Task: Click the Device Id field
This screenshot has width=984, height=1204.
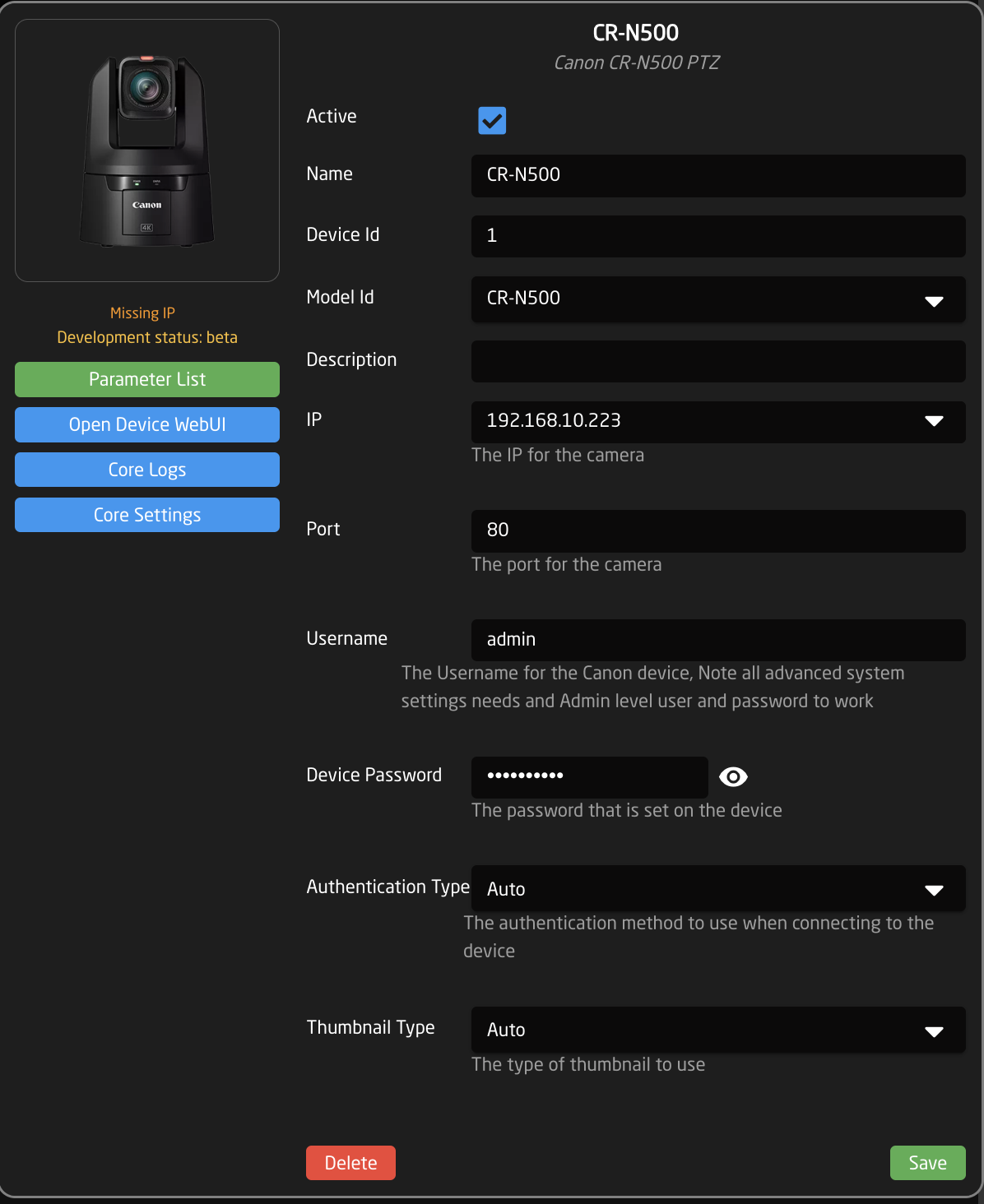Action: 717,236
